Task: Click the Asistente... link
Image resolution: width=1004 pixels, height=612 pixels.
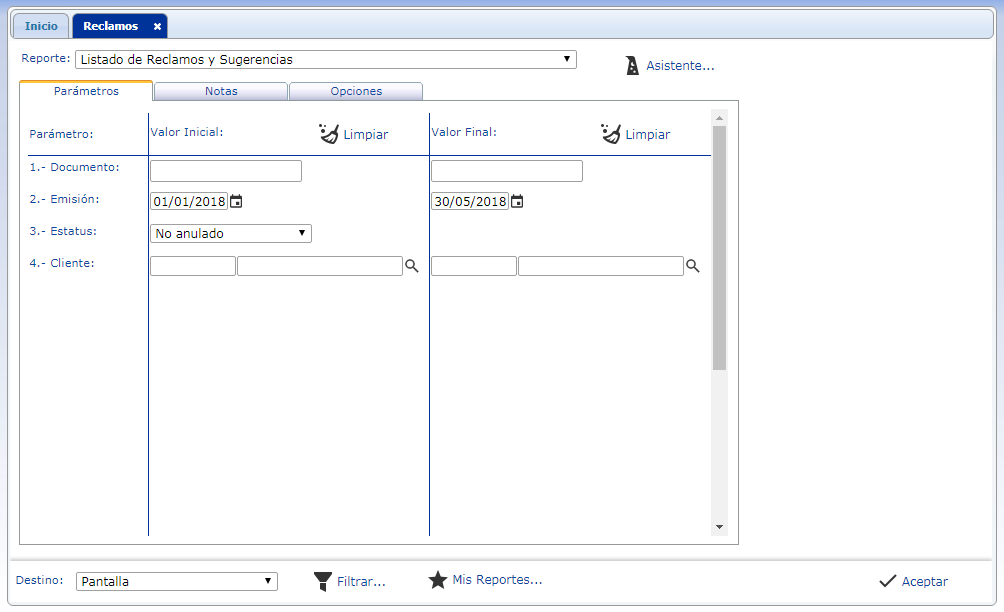Action: point(680,65)
